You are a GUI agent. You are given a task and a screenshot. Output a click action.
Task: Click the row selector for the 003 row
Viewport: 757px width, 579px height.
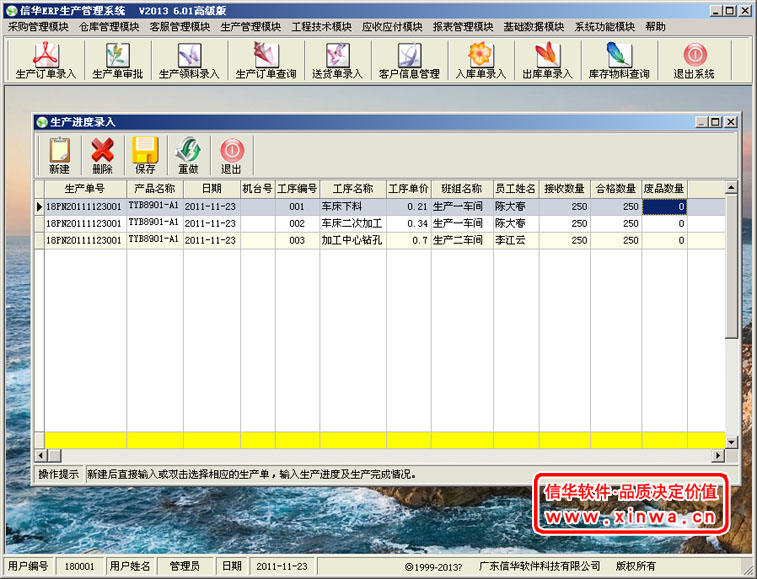tap(40, 240)
